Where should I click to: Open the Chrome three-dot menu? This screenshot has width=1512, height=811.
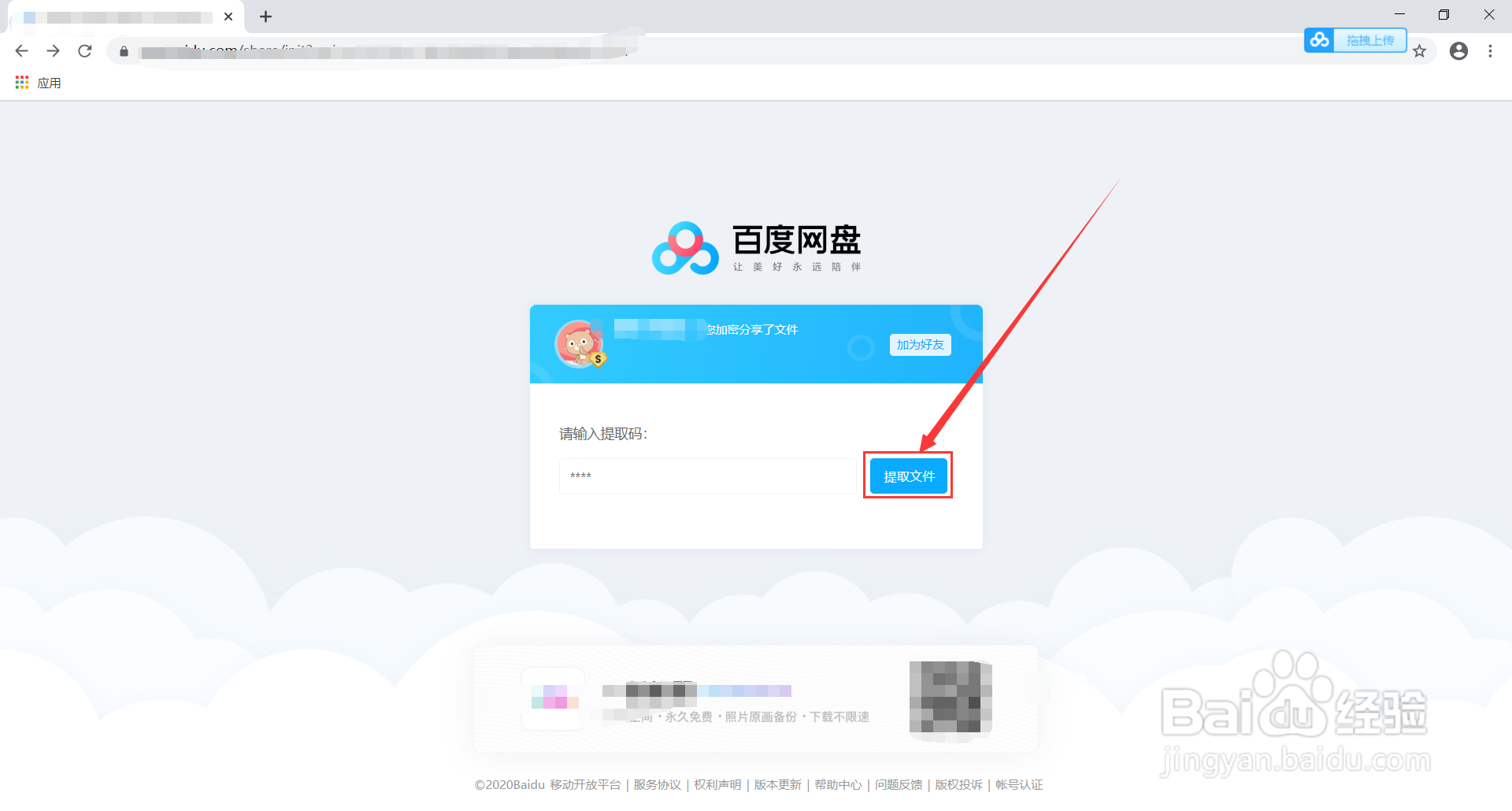[x=1490, y=50]
